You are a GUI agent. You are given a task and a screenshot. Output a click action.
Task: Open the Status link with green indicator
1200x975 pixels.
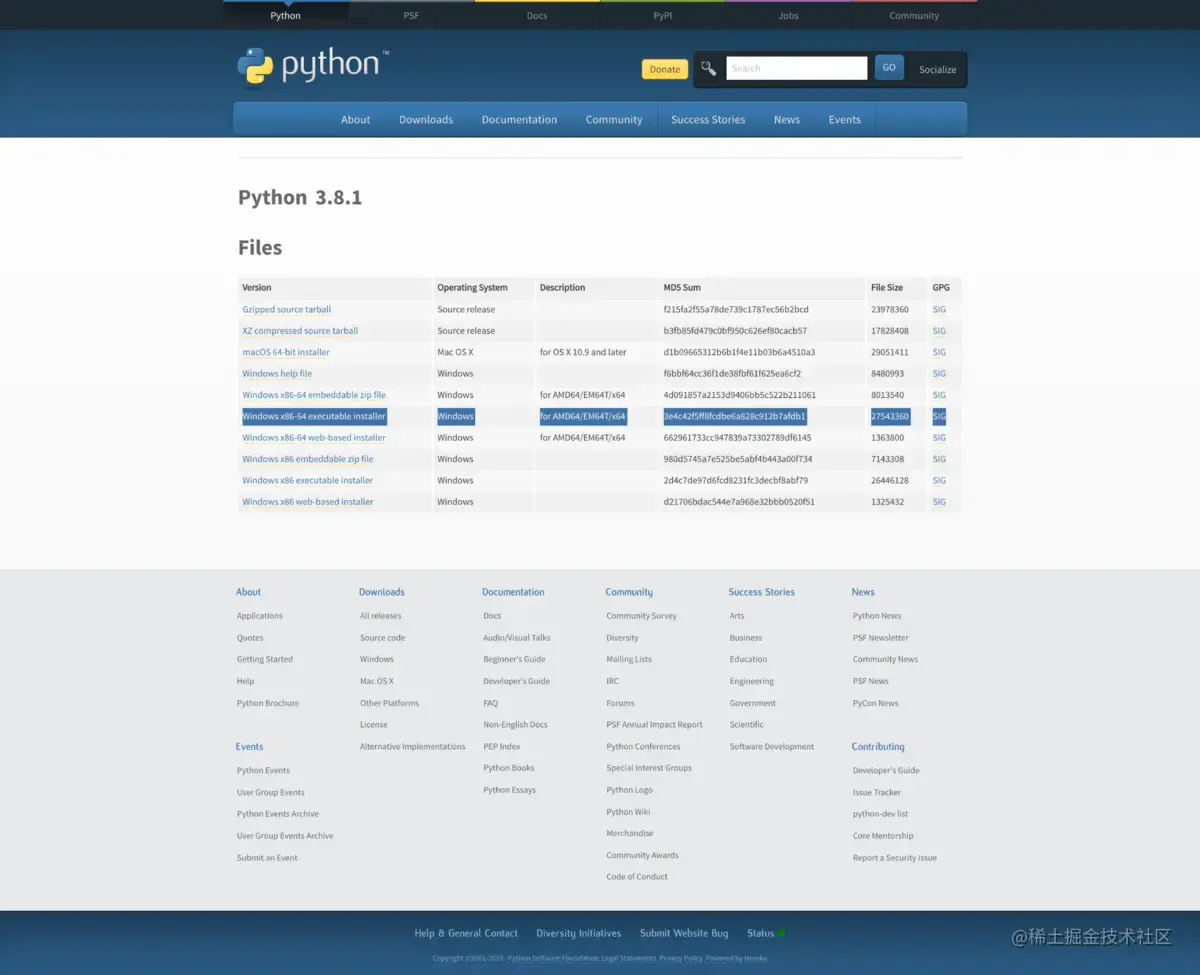click(x=765, y=933)
